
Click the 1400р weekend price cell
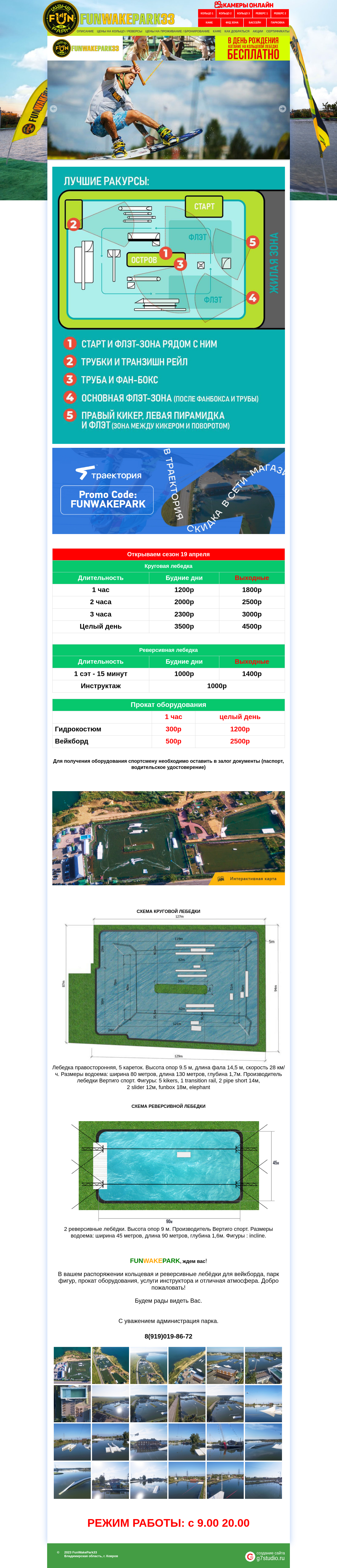coord(252,674)
